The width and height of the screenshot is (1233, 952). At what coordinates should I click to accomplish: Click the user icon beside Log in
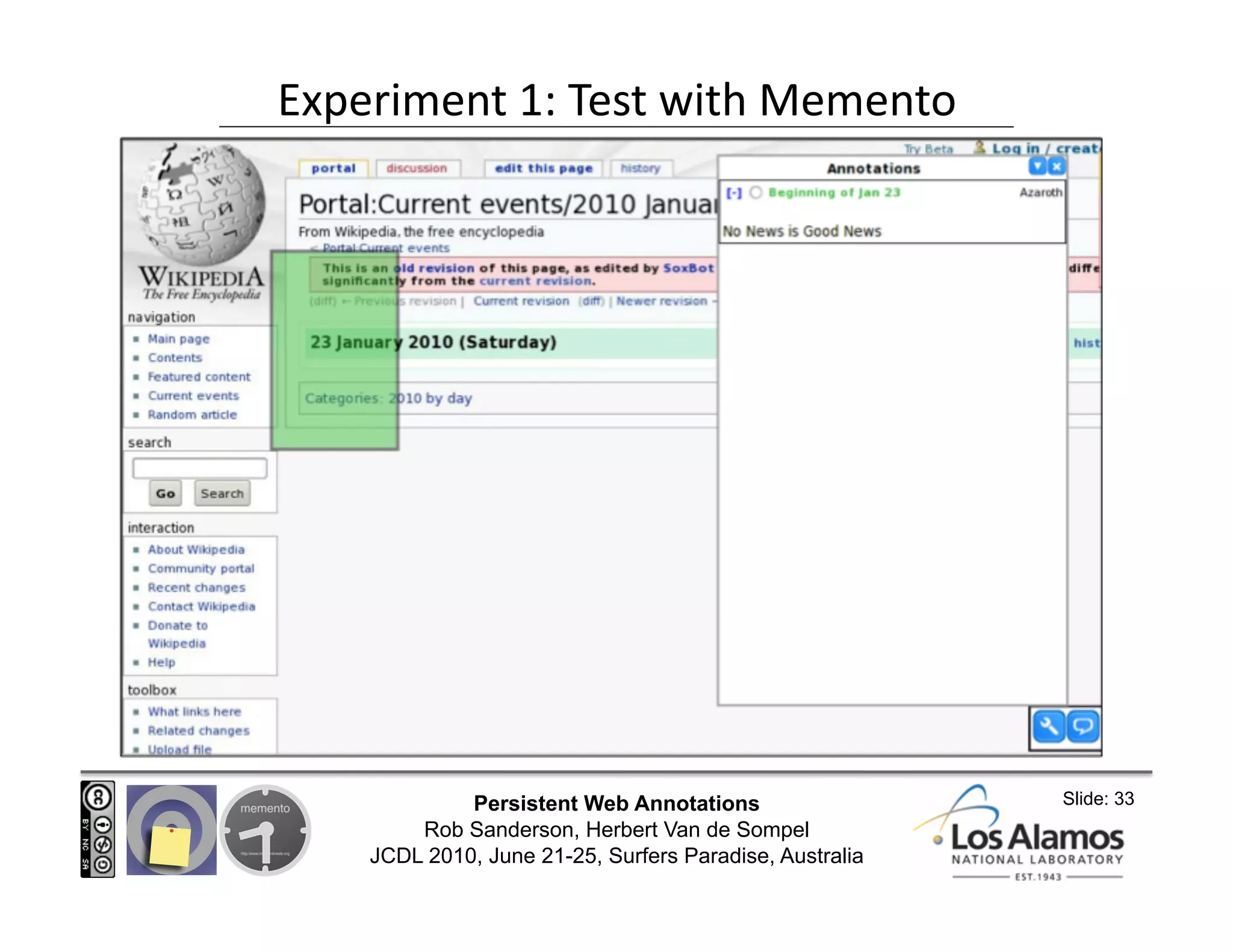pos(980,147)
